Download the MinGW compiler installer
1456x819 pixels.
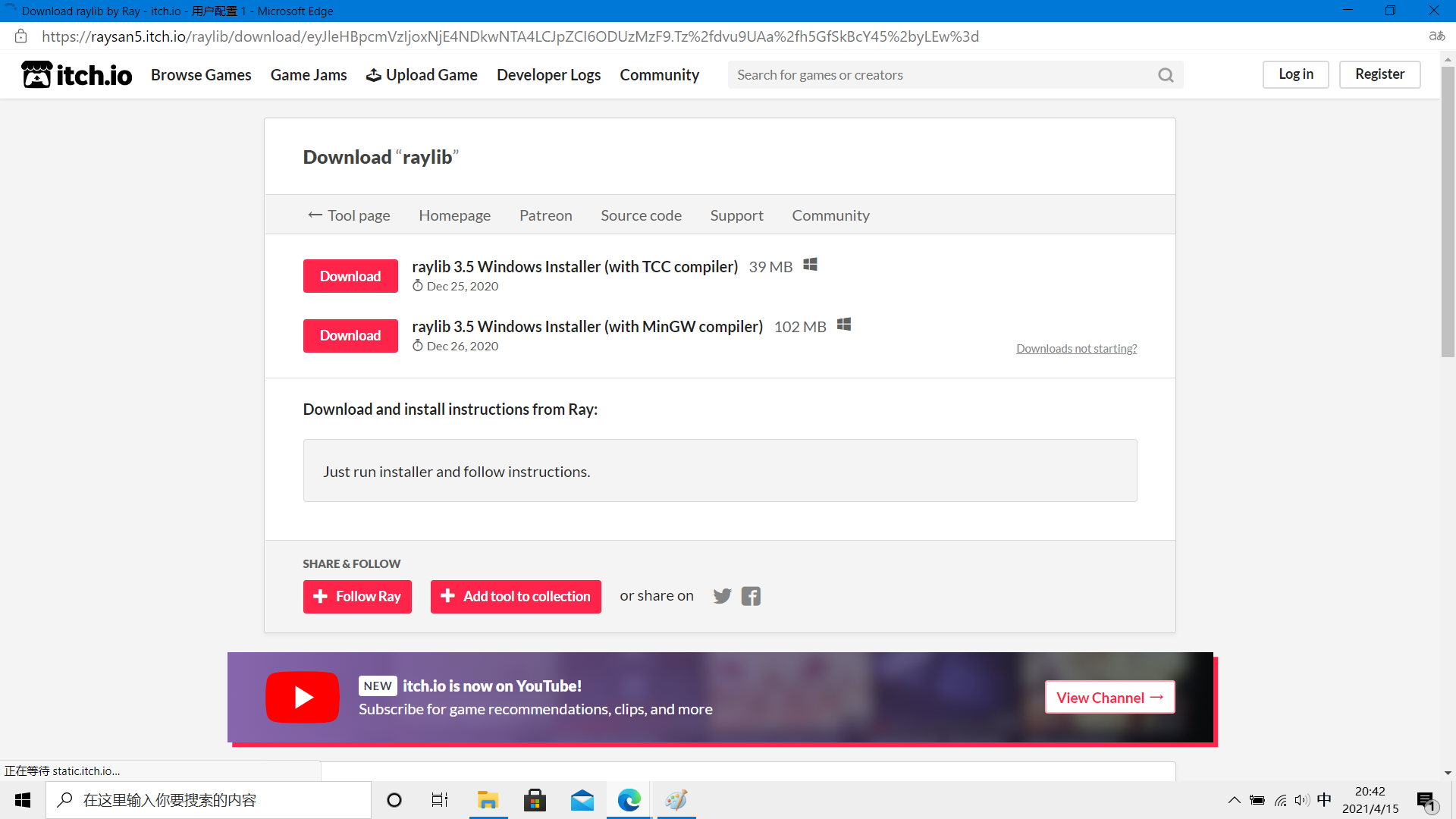[x=350, y=336]
